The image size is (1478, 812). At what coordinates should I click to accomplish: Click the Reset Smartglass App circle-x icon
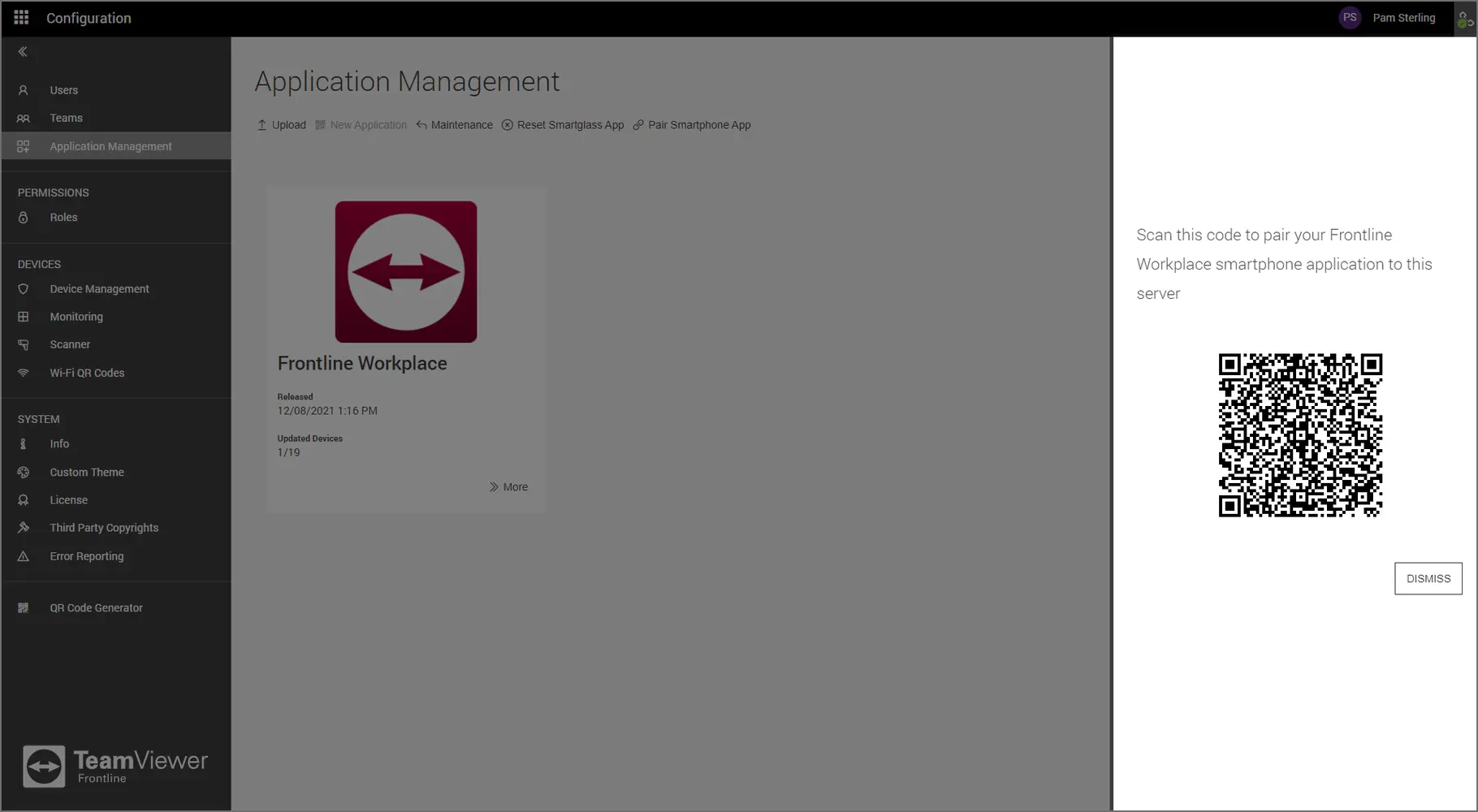(x=508, y=125)
